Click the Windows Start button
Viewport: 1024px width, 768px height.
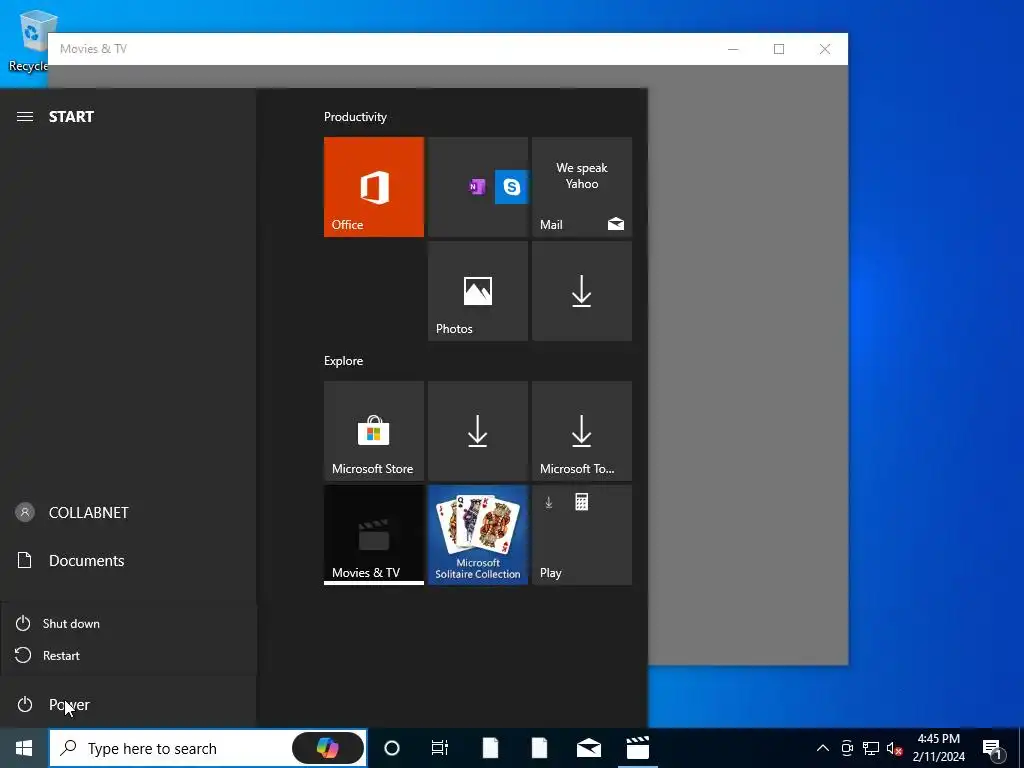[x=24, y=748]
